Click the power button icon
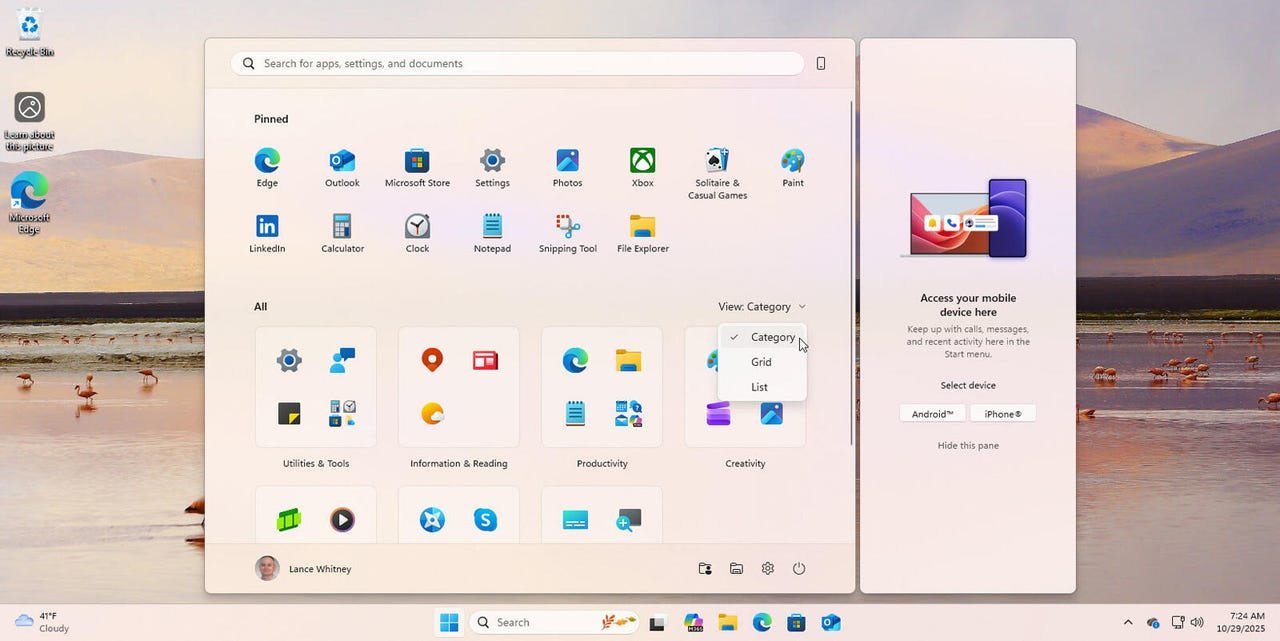This screenshot has height=641, width=1280. point(799,569)
